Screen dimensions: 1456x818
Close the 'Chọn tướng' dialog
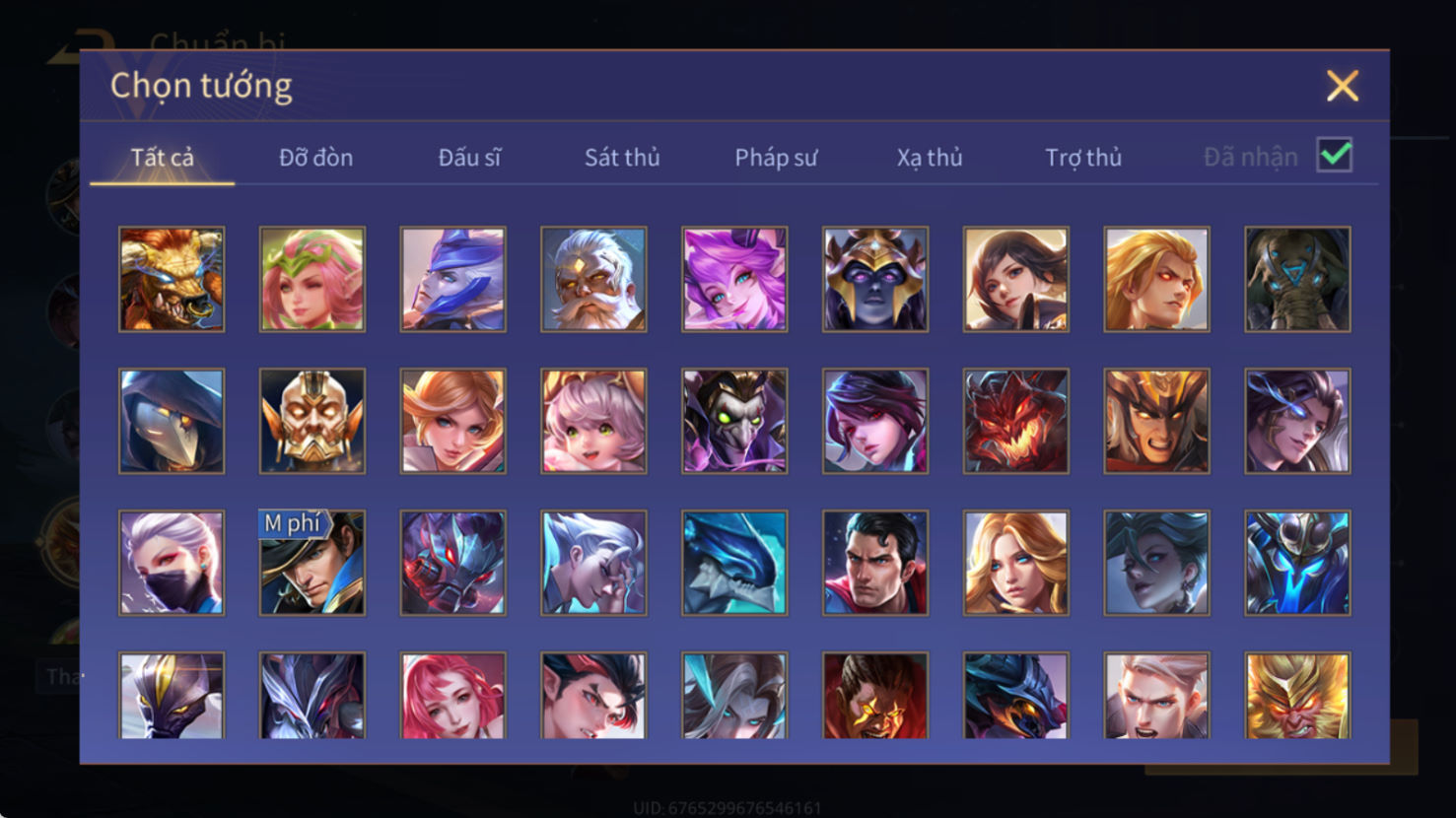coord(1343,86)
